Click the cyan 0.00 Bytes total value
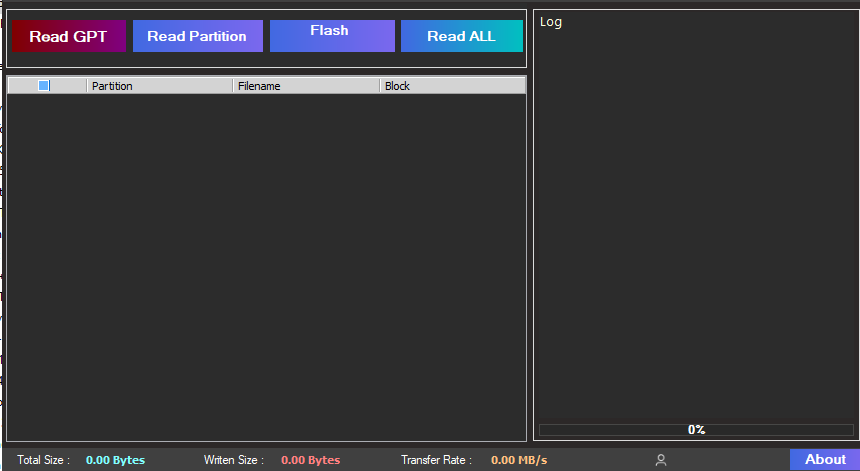 tap(115, 460)
